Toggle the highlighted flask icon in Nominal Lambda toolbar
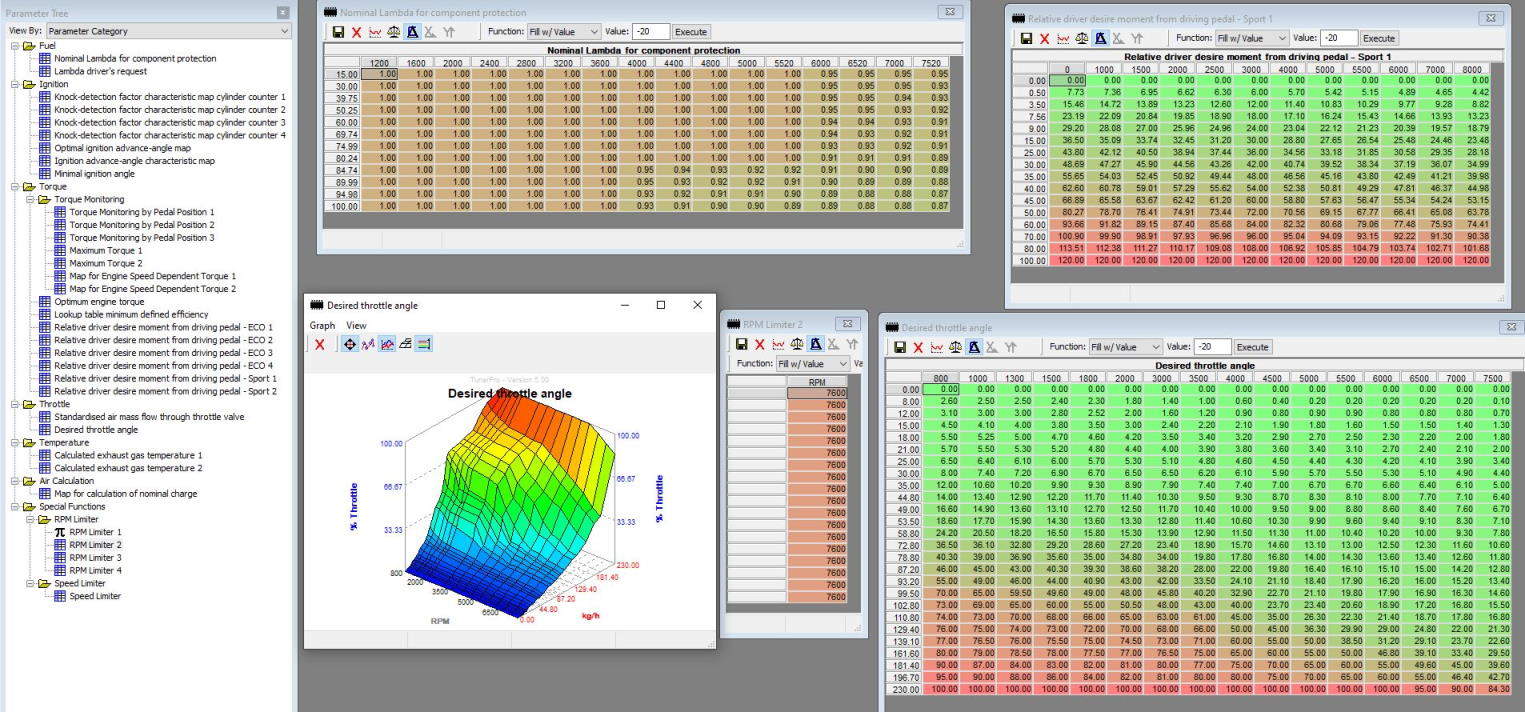Image resolution: width=1525 pixels, height=712 pixels. pos(411,32)
